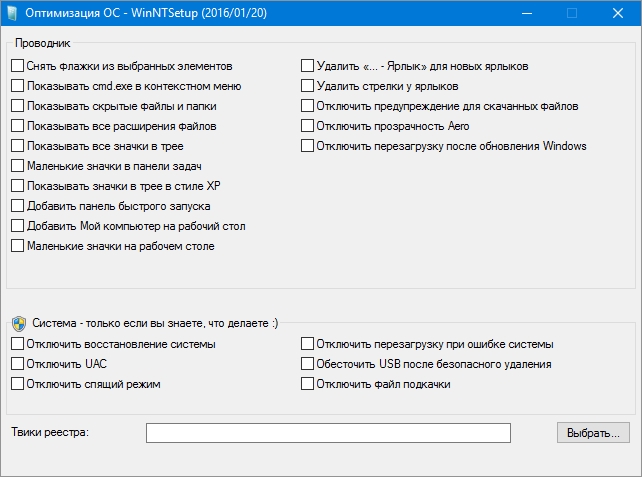Check 'Маленькие значки в панели задач'
This screenshot has height=477, width=642.
point(18,166)
